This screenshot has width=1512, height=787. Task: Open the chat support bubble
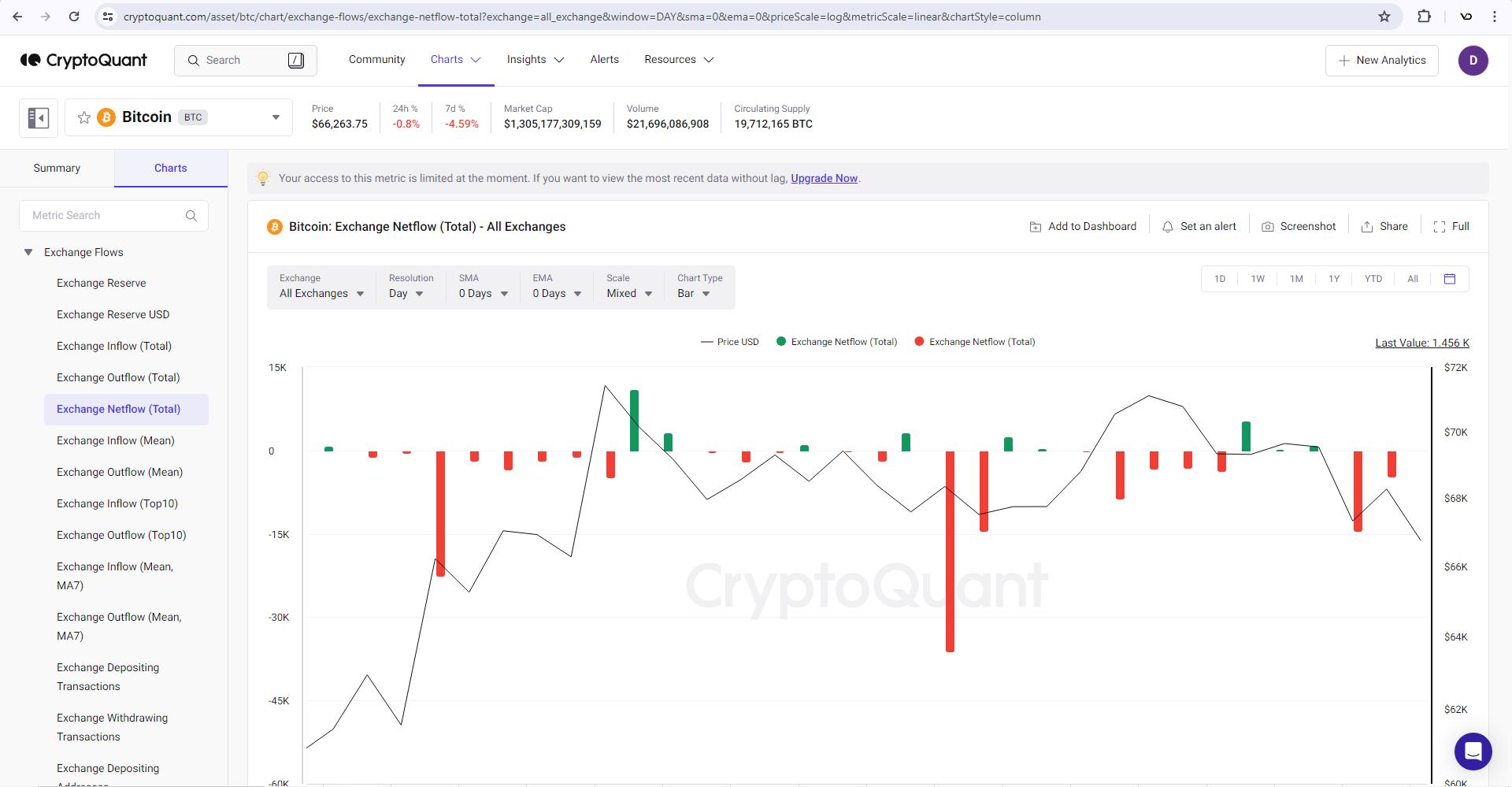pyautogui.click(x=1473, y=751)
